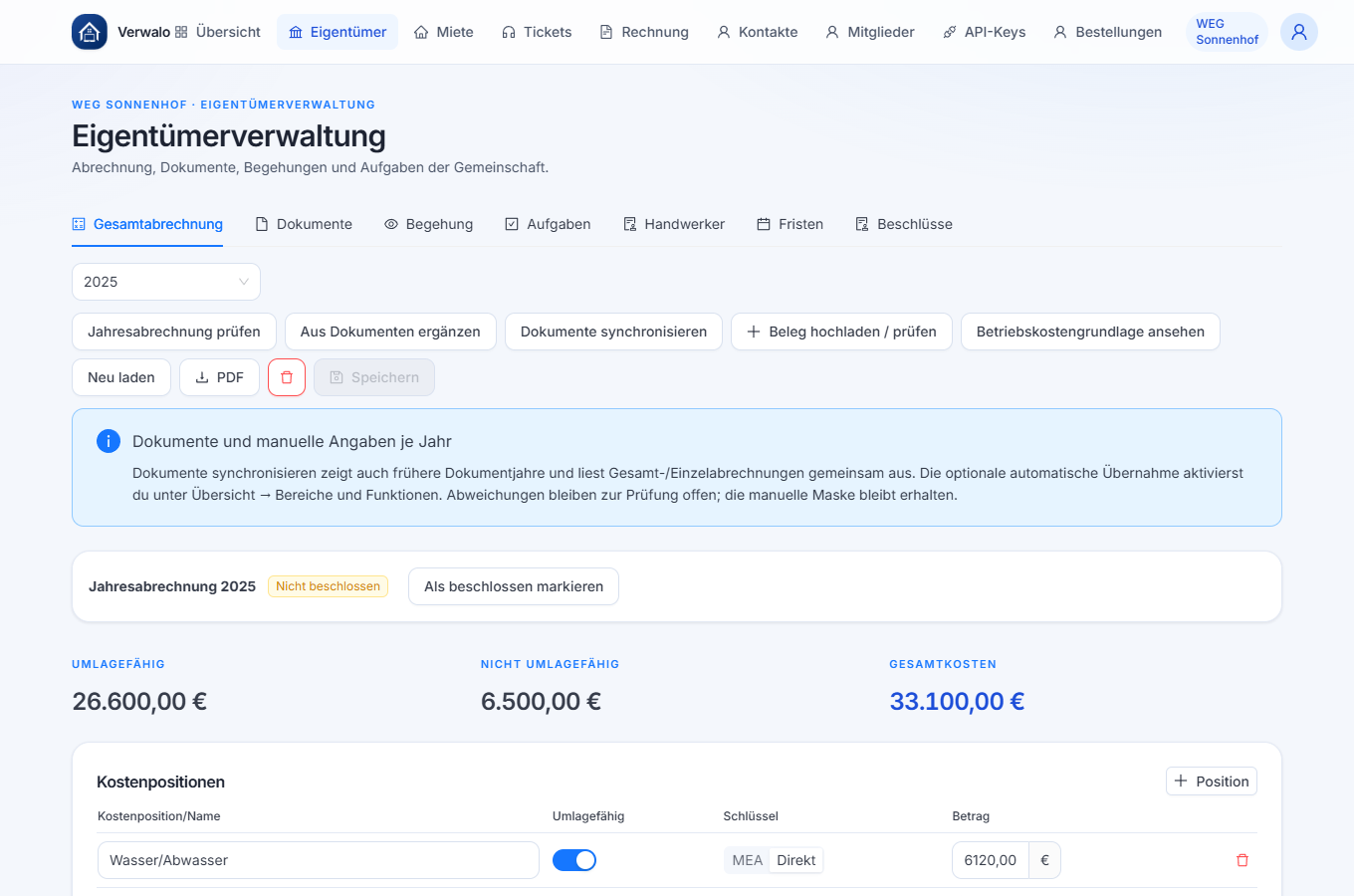Open Mitglieder in the navigation bar

click(870, 32)
